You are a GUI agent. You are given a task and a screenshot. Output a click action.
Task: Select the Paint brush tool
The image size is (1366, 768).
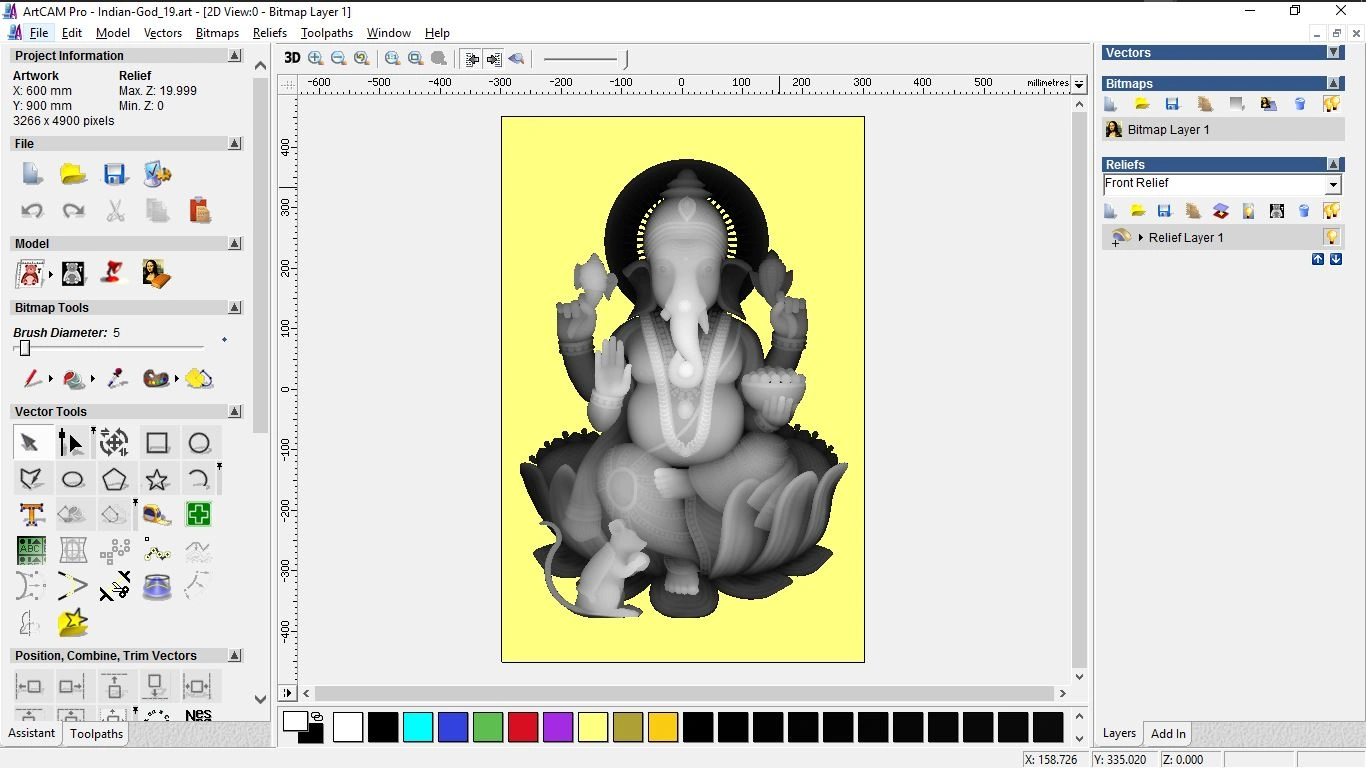[33, 379]
